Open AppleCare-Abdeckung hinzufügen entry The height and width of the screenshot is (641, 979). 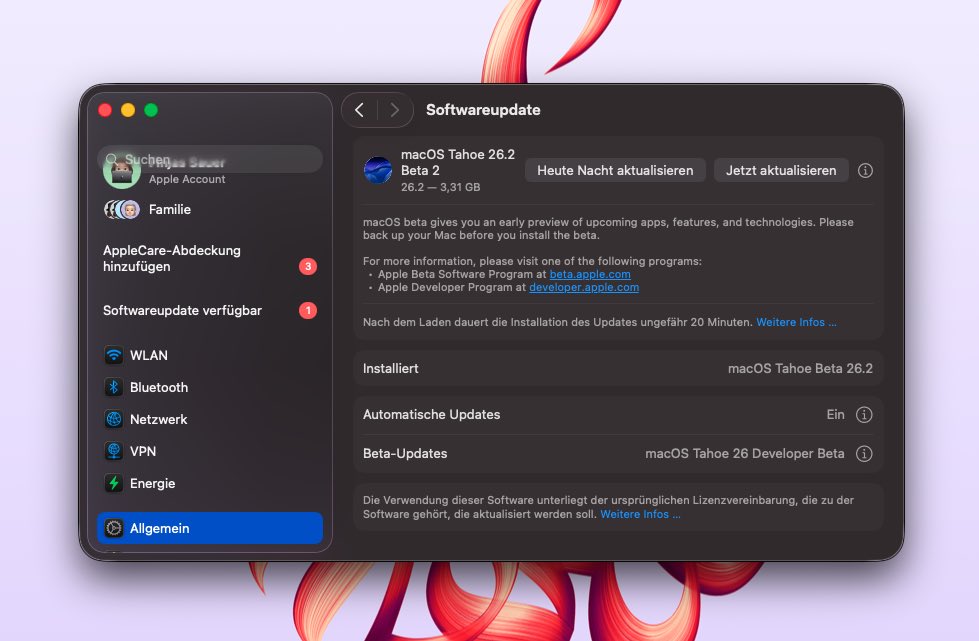coord(210,258)
